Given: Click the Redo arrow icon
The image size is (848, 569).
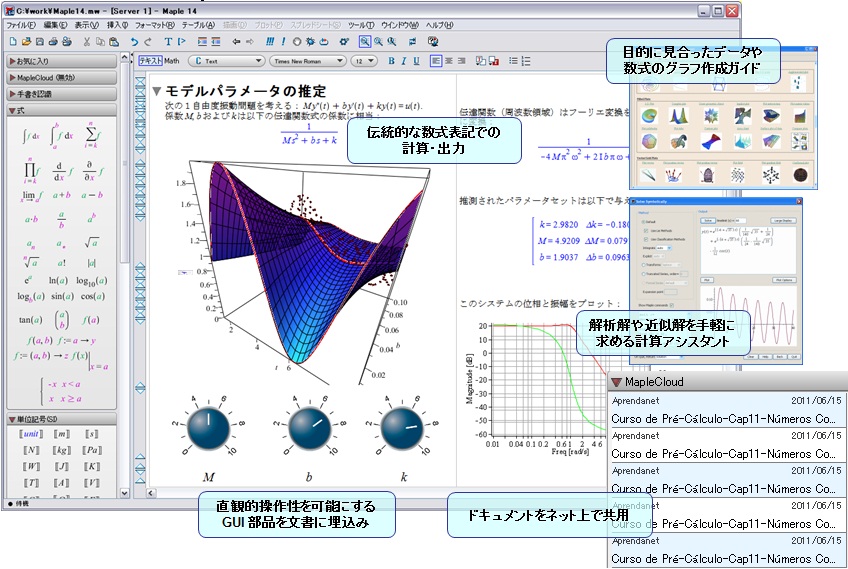Looking at the screenshot, I should 148,42.
